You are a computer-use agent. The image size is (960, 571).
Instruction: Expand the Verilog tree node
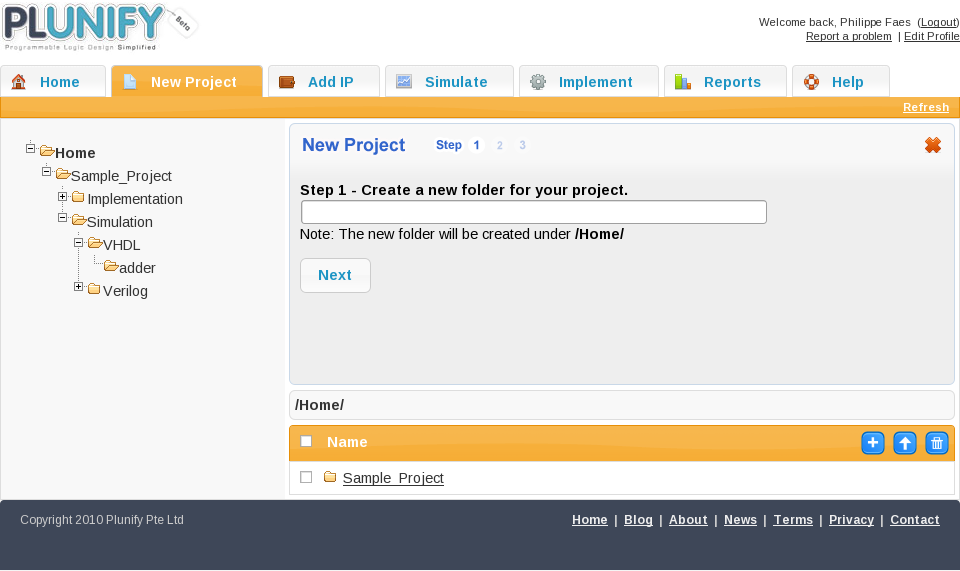point(78,286)
